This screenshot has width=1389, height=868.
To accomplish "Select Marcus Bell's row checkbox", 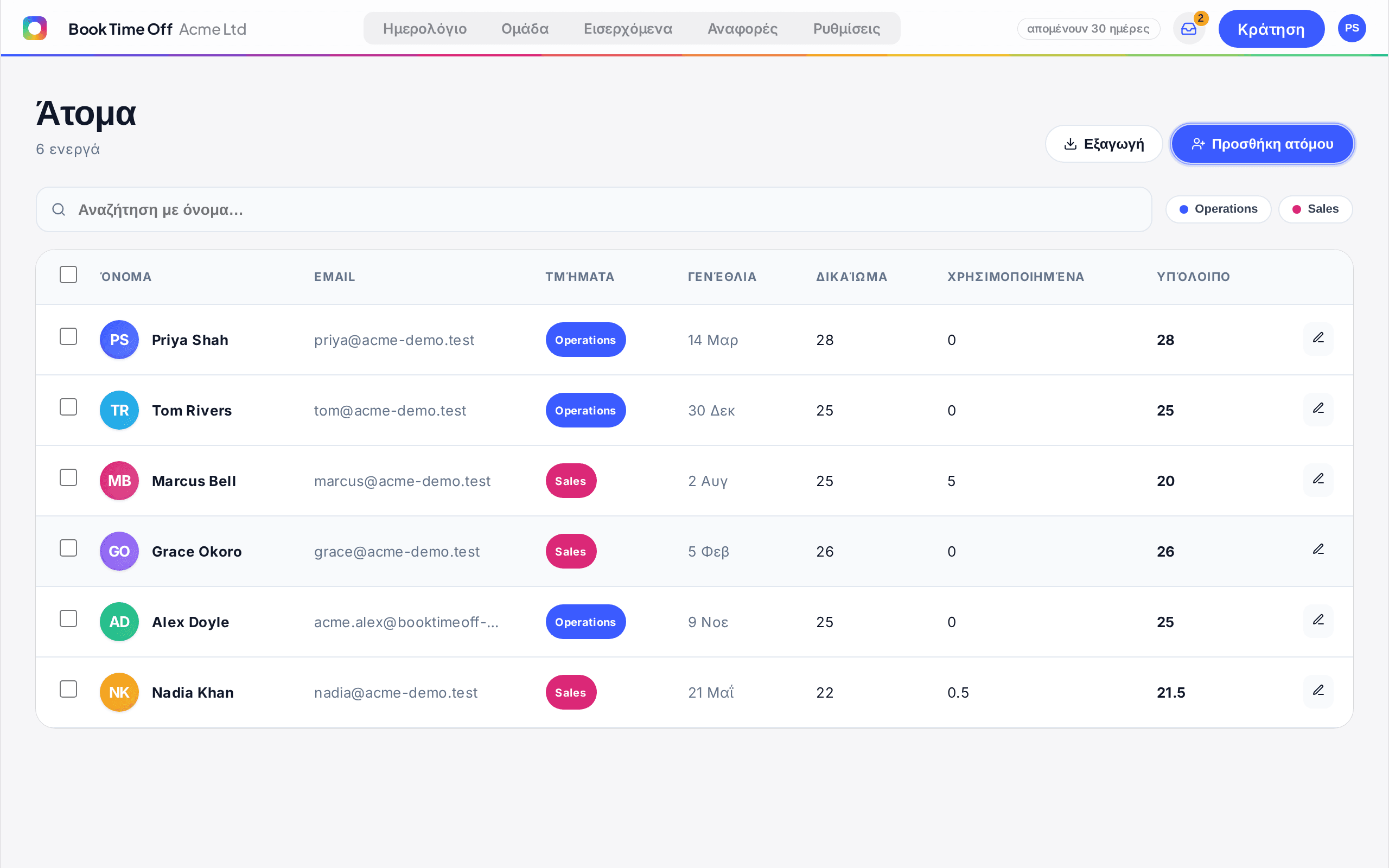I will [68, 477].
